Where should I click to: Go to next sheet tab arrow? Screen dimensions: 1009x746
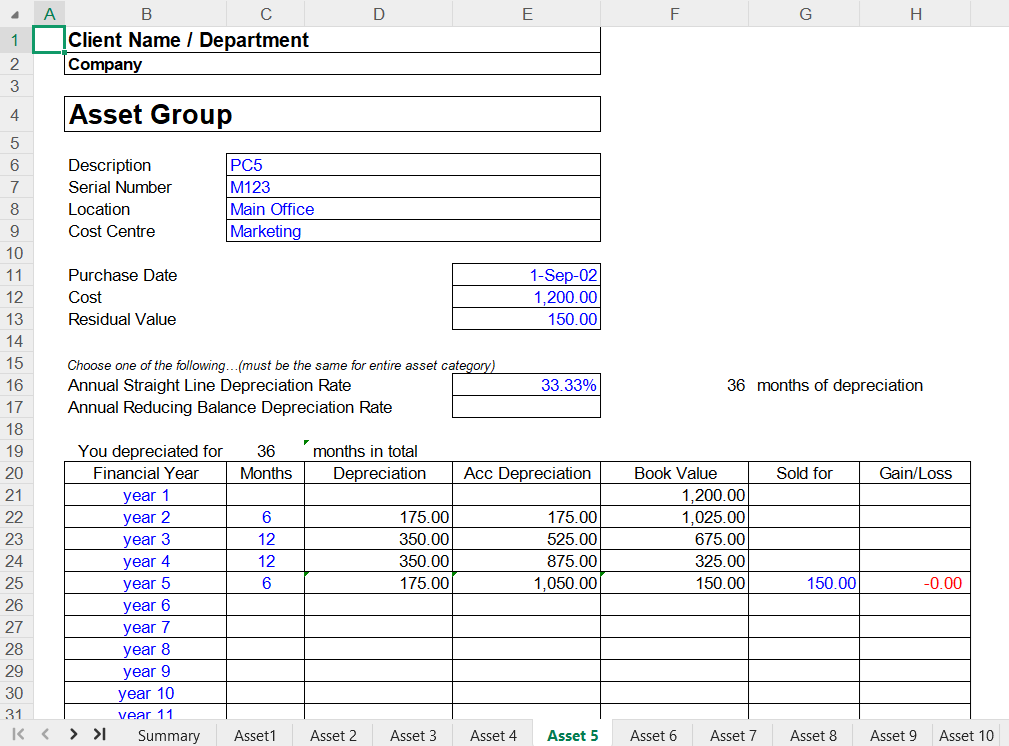coord(73,734)
